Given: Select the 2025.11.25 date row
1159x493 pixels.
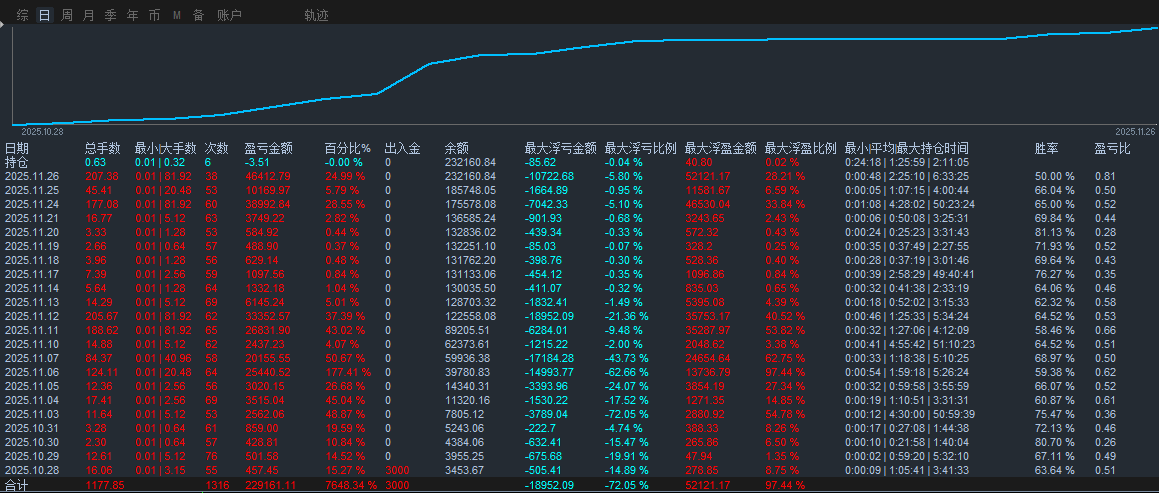Looking at the screenshot, I should point(580,191).
